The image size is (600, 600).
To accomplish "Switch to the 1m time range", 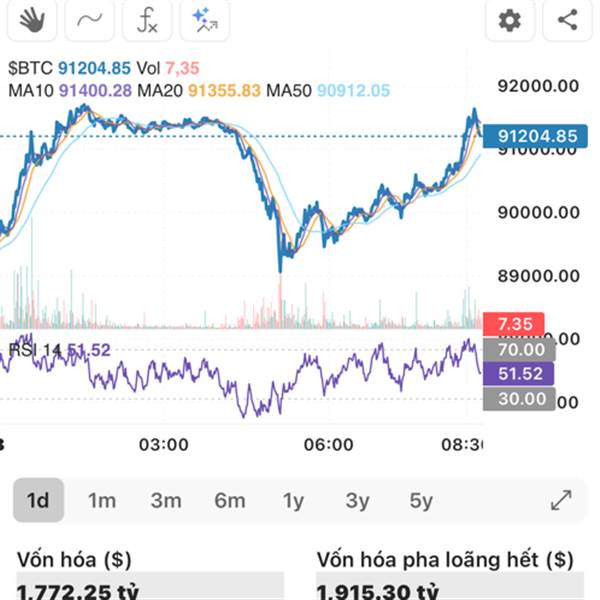I will point(102,501).
